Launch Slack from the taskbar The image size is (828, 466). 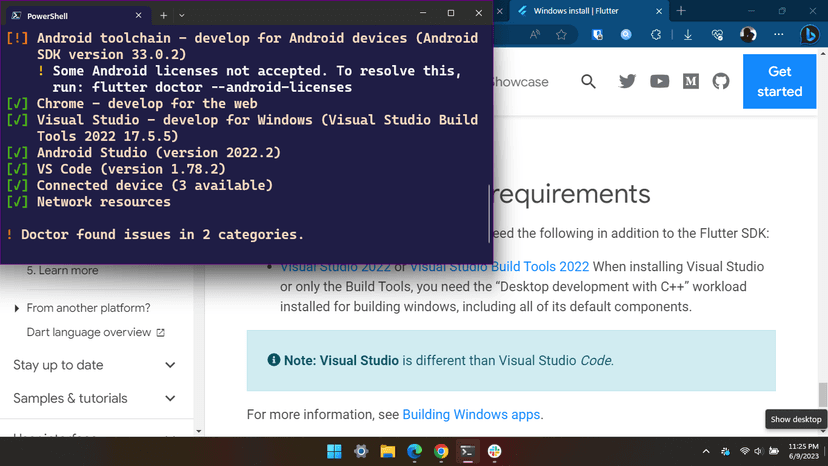coord(494,452)
